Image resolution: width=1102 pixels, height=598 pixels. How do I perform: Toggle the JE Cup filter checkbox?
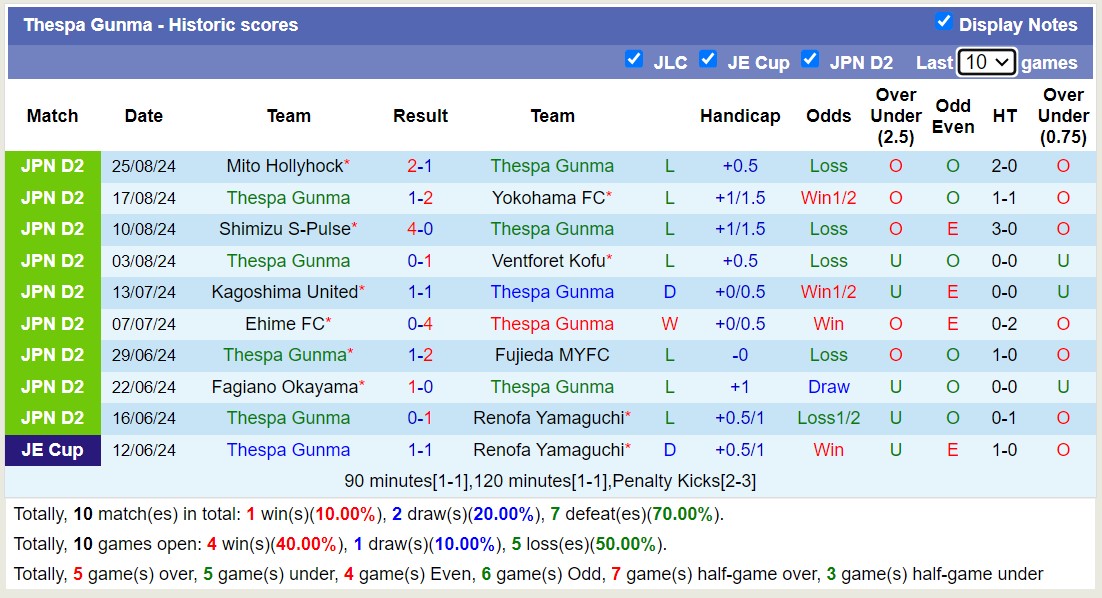click(x=708, y=59)
